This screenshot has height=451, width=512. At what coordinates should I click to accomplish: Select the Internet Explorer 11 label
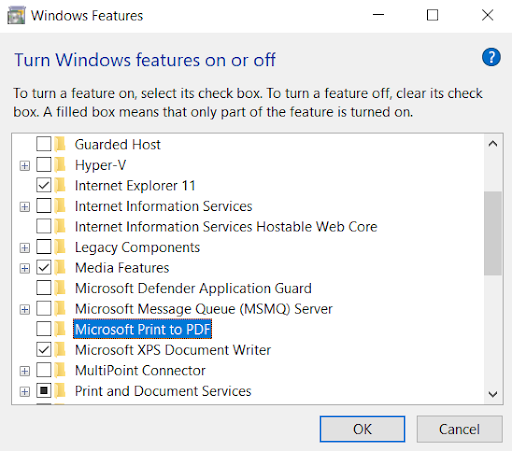point(135,186)
